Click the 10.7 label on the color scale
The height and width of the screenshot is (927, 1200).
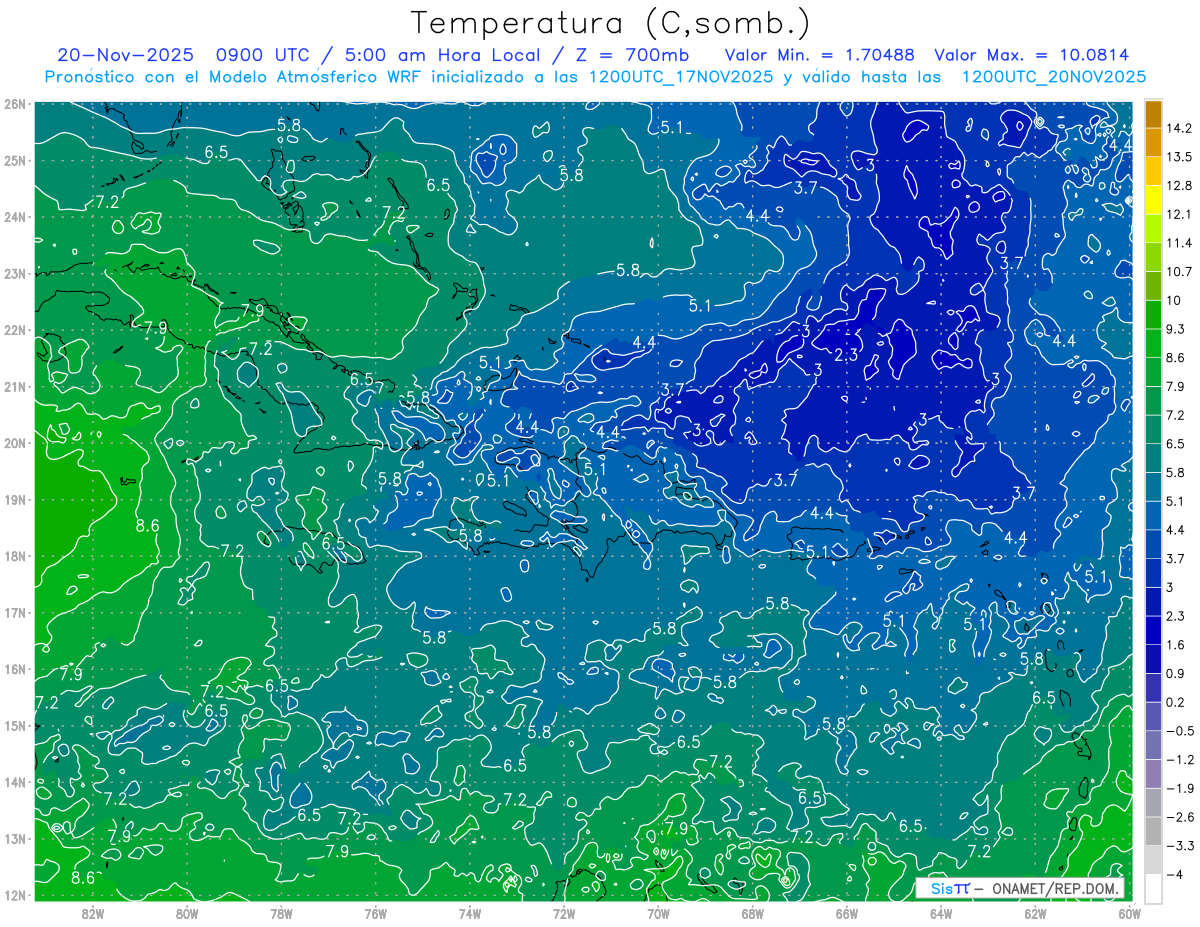(1179, 272)
